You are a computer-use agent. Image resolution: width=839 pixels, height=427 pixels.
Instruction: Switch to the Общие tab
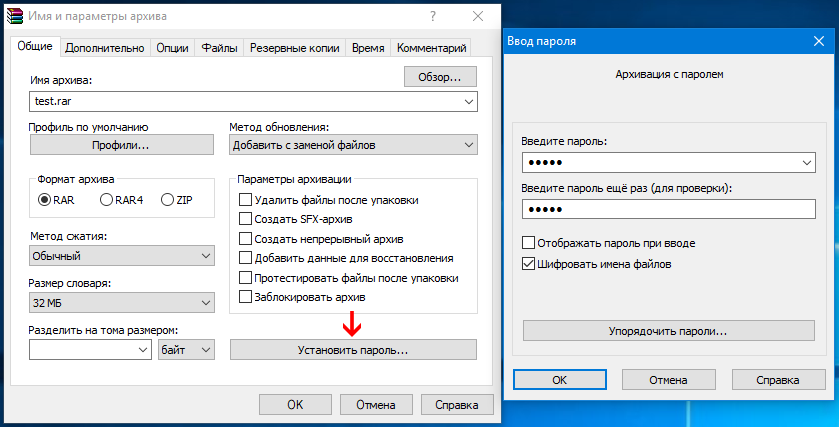tap(35, 46)
